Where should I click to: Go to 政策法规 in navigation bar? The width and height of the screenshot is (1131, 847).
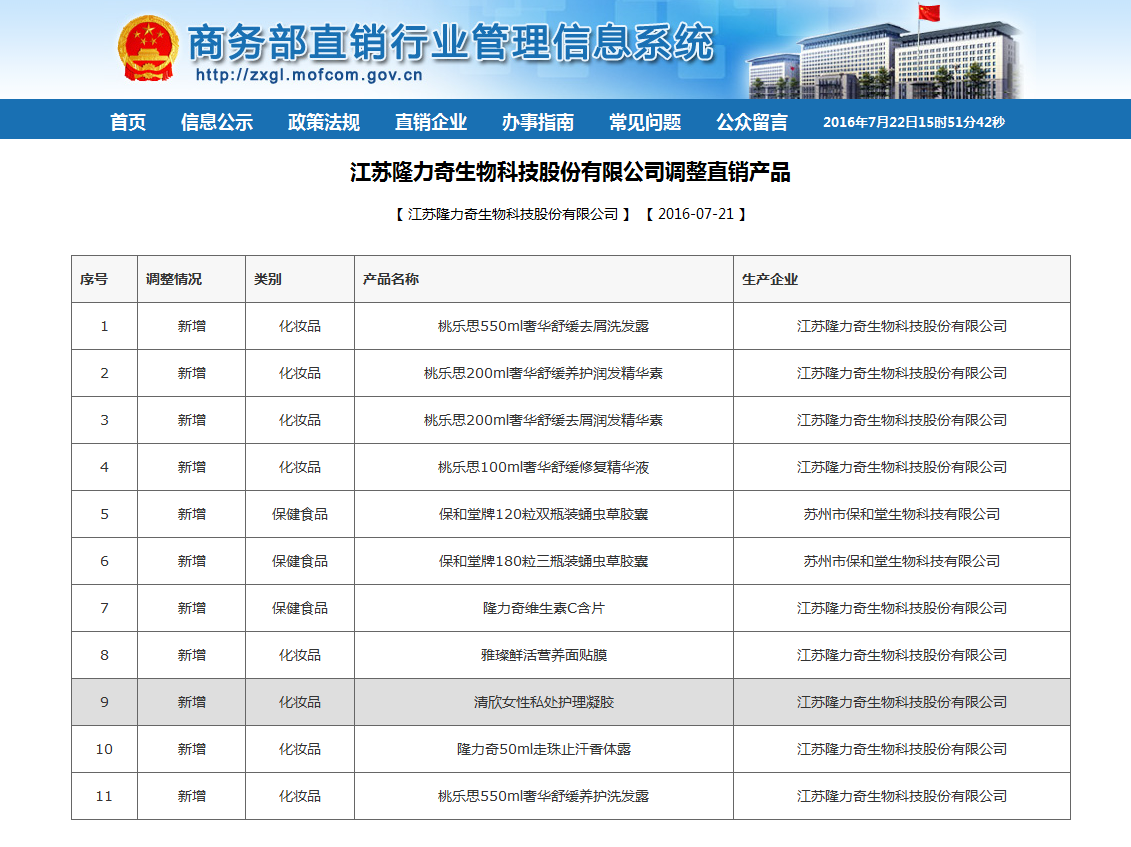[x=323, y=122]
